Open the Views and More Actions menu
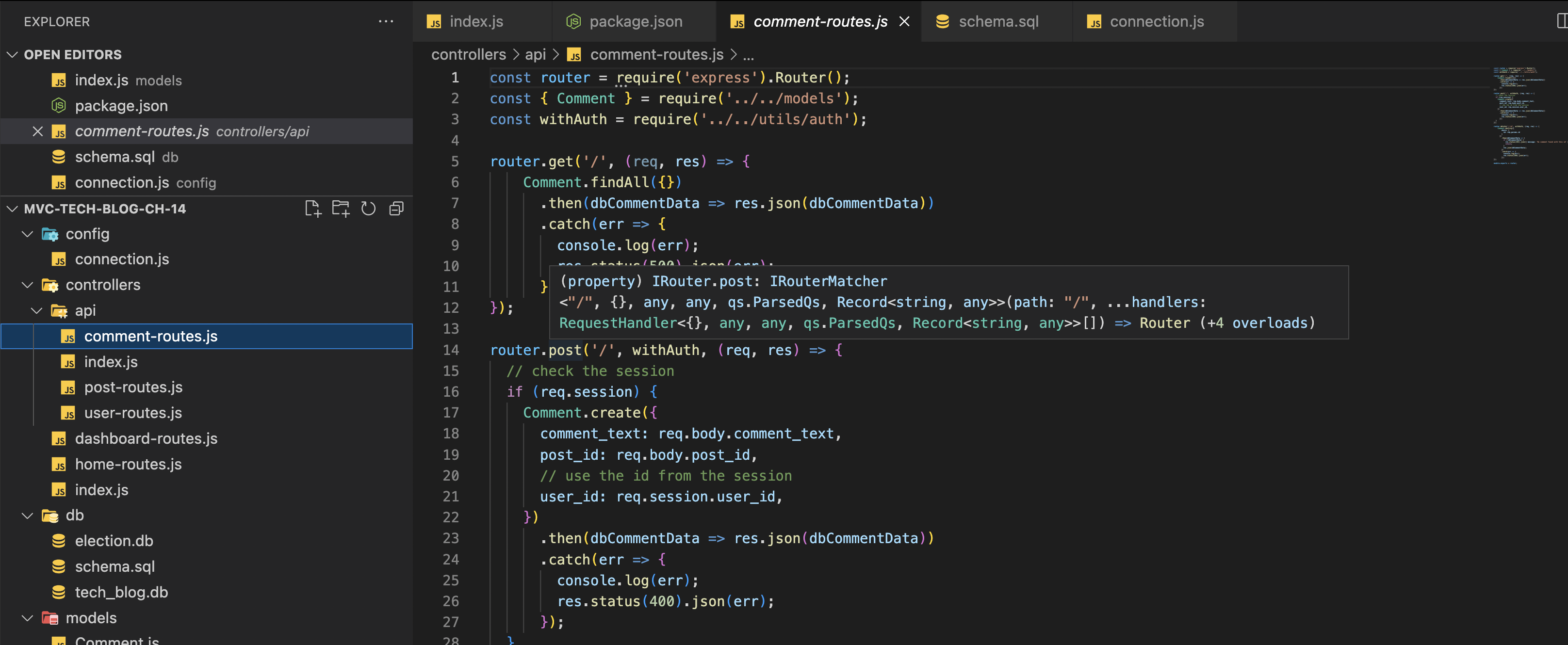This screenshot has height=645, width=1568. 387,21
